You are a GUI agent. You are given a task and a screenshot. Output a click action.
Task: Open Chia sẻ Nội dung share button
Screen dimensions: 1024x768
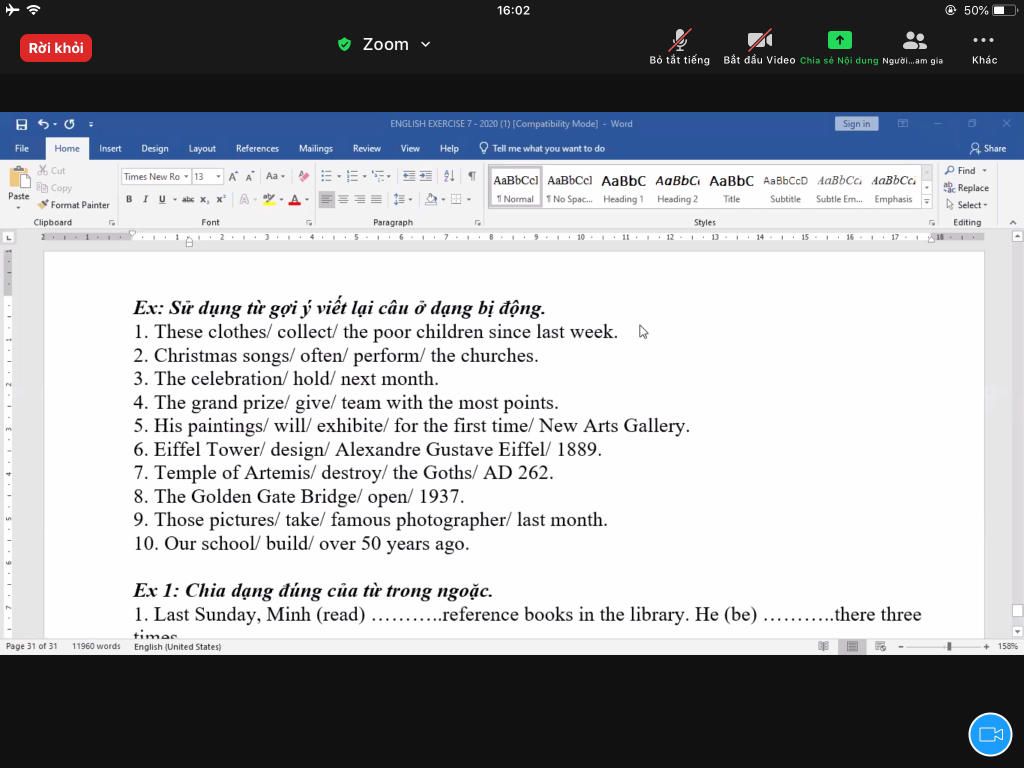click(839, 47)
